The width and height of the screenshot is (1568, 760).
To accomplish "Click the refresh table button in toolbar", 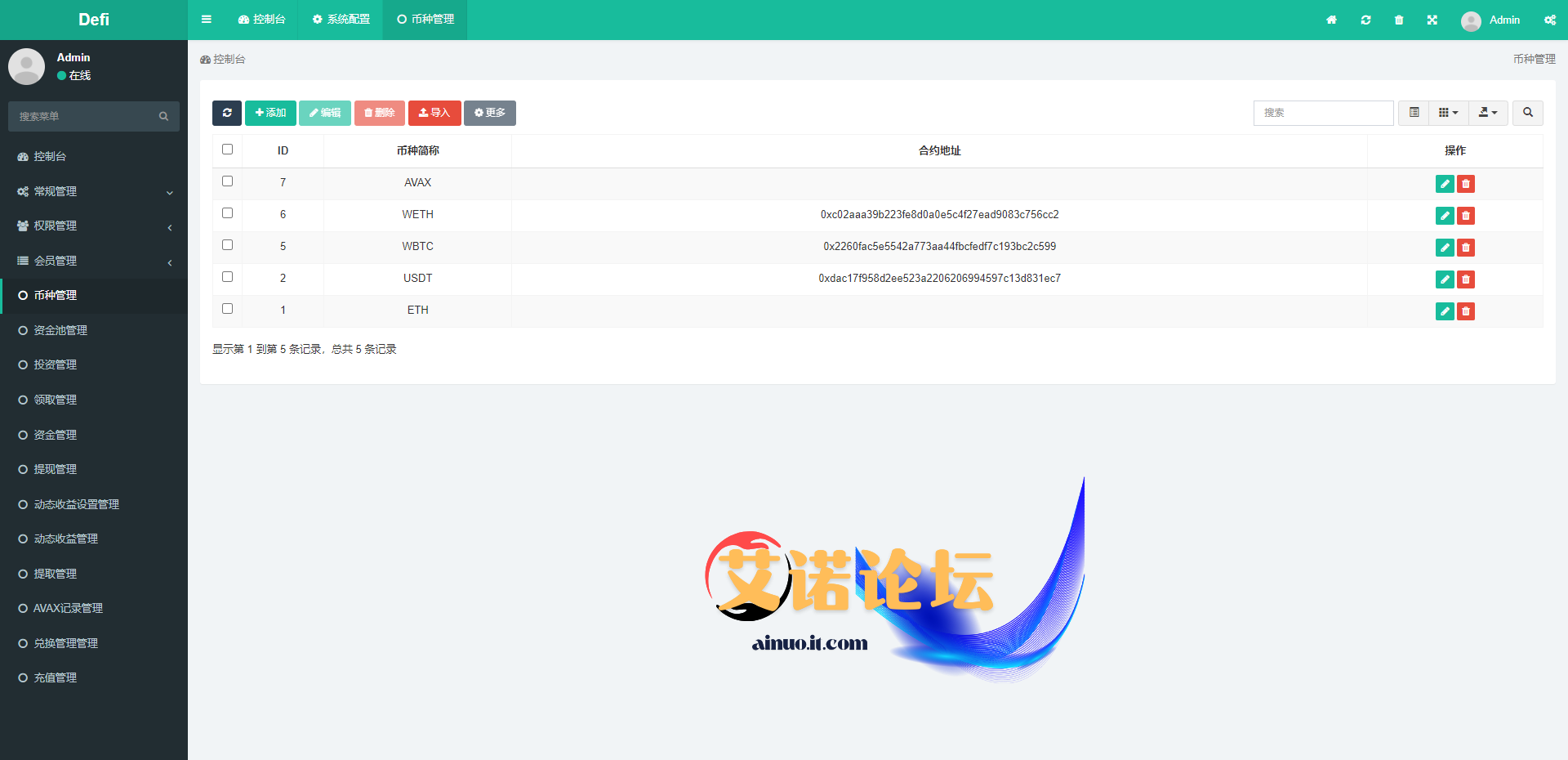I will coord(227,113).
